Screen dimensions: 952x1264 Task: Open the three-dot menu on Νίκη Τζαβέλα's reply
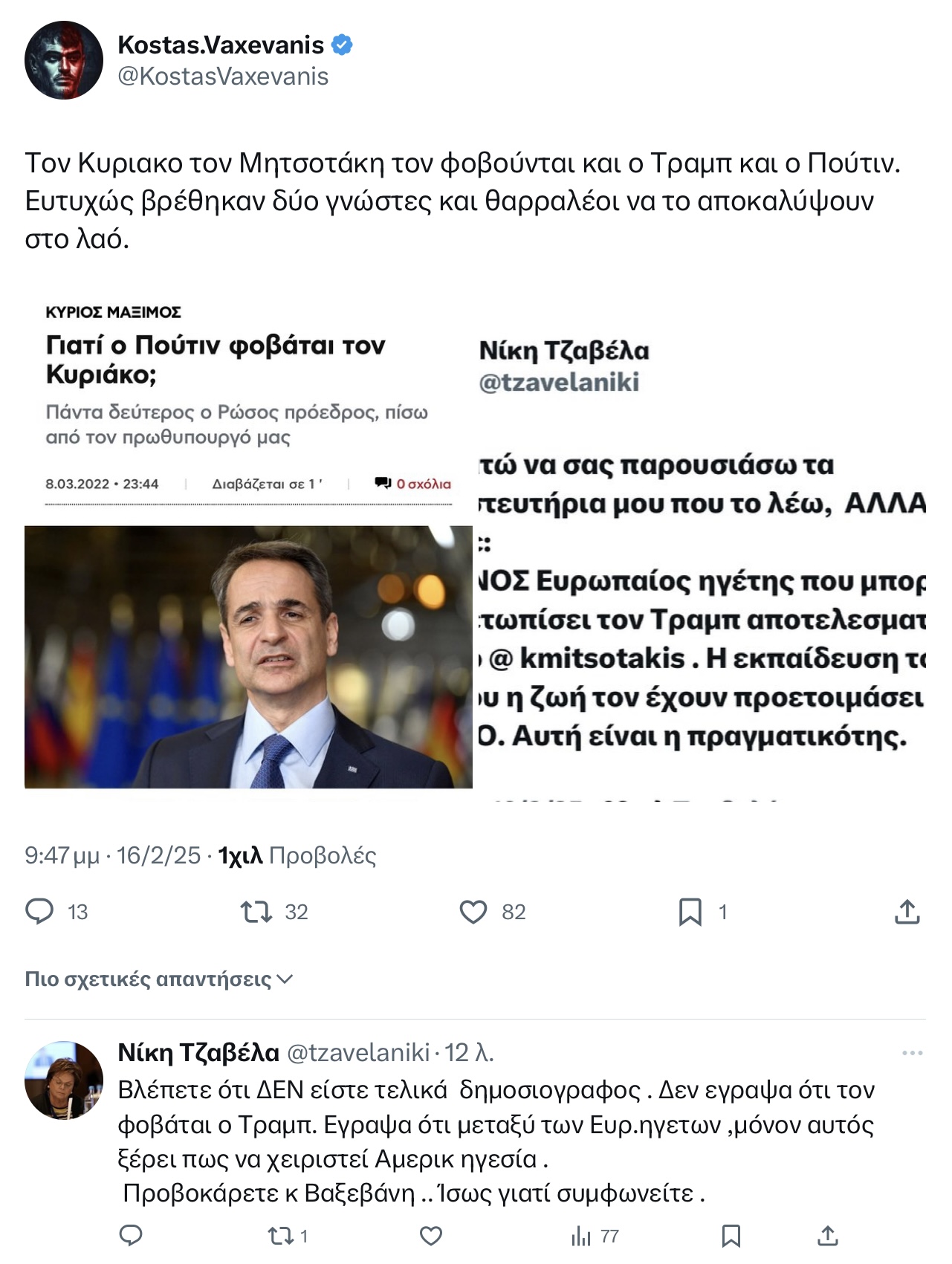coord(912,1053)
